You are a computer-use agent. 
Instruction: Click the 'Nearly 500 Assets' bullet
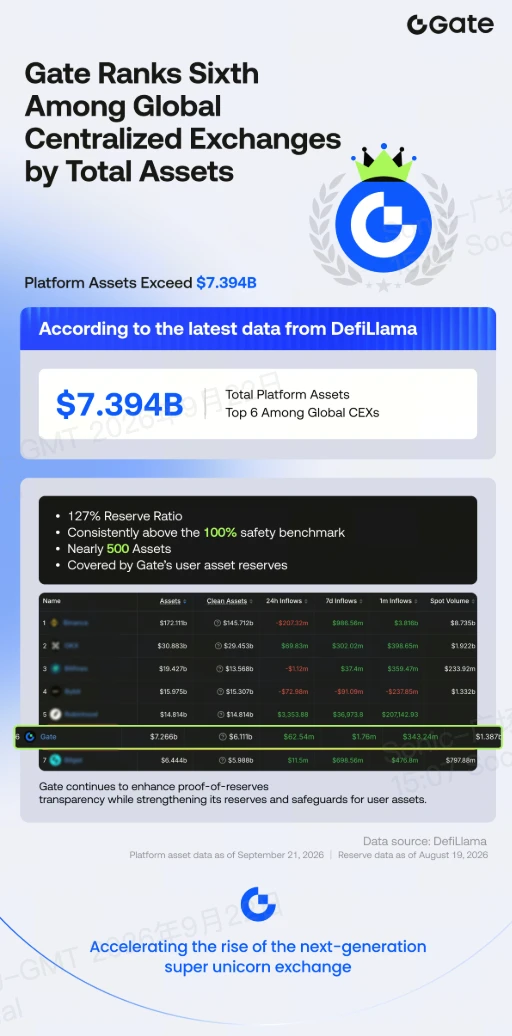119,549
